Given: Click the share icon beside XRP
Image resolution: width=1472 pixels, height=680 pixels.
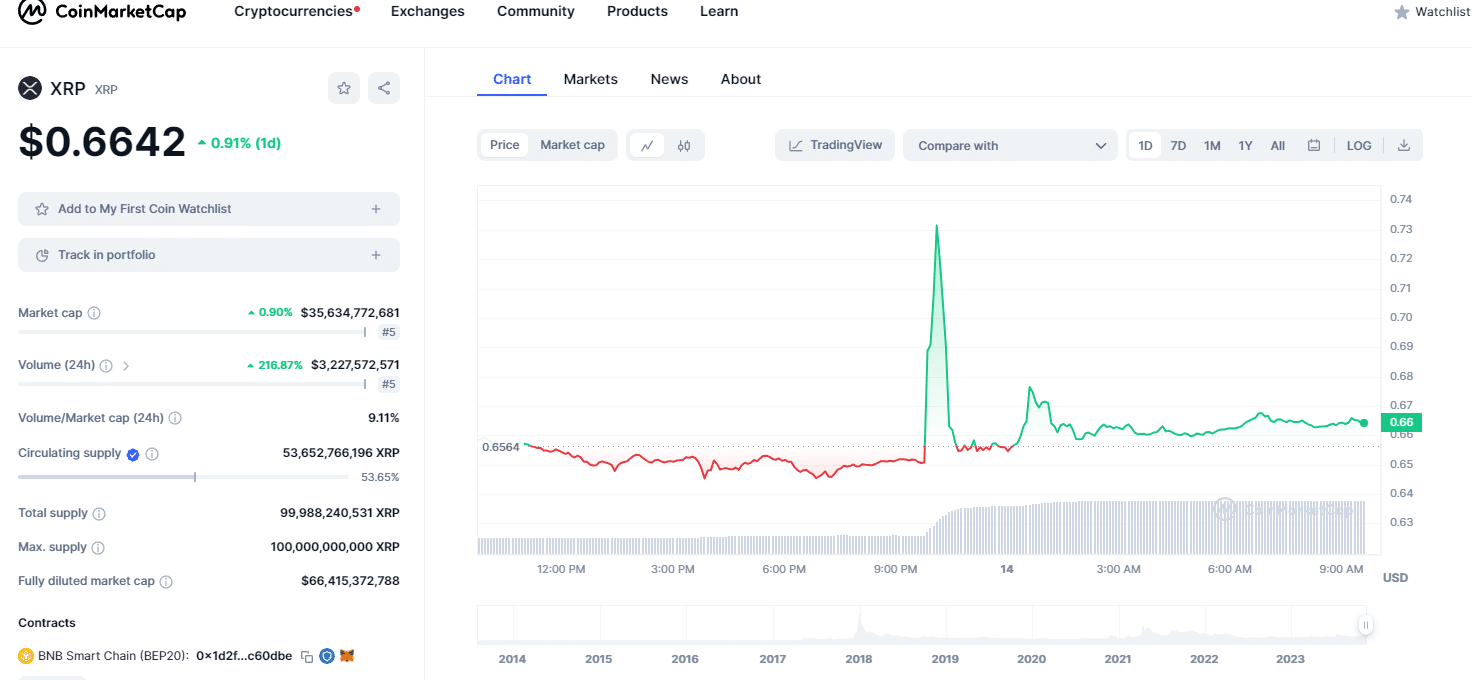Looking at the screenshot, I should coord(384,88).
